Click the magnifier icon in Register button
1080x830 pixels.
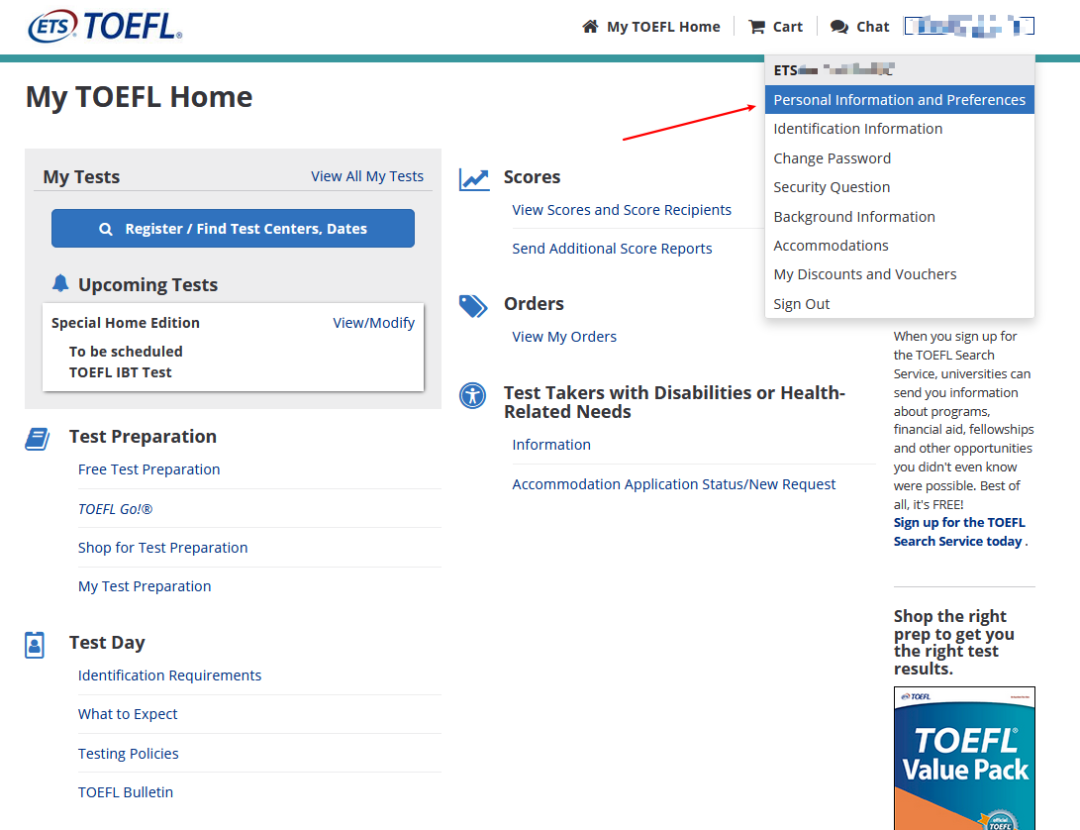105,229
